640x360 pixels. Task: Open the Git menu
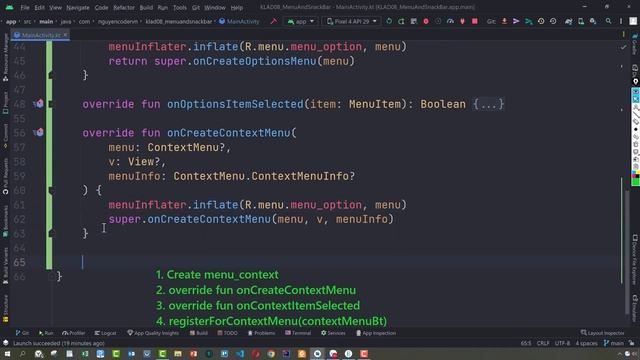(x=196, y=7)
